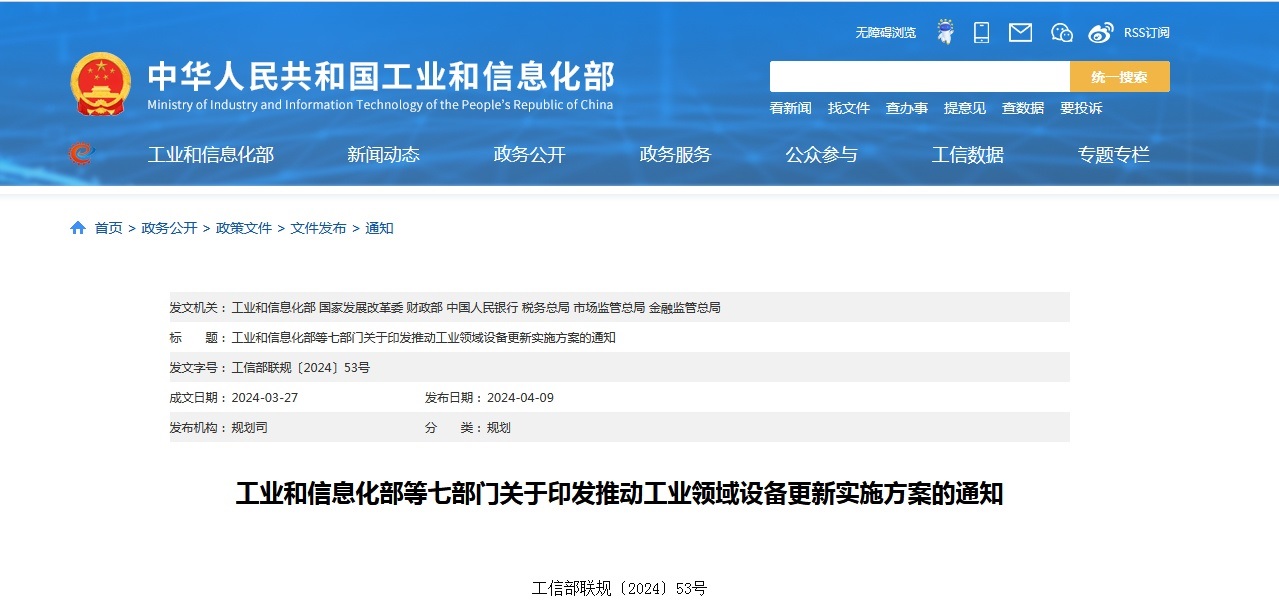
Task: Open the WeChat icon
Action: tap(1061, 32)
